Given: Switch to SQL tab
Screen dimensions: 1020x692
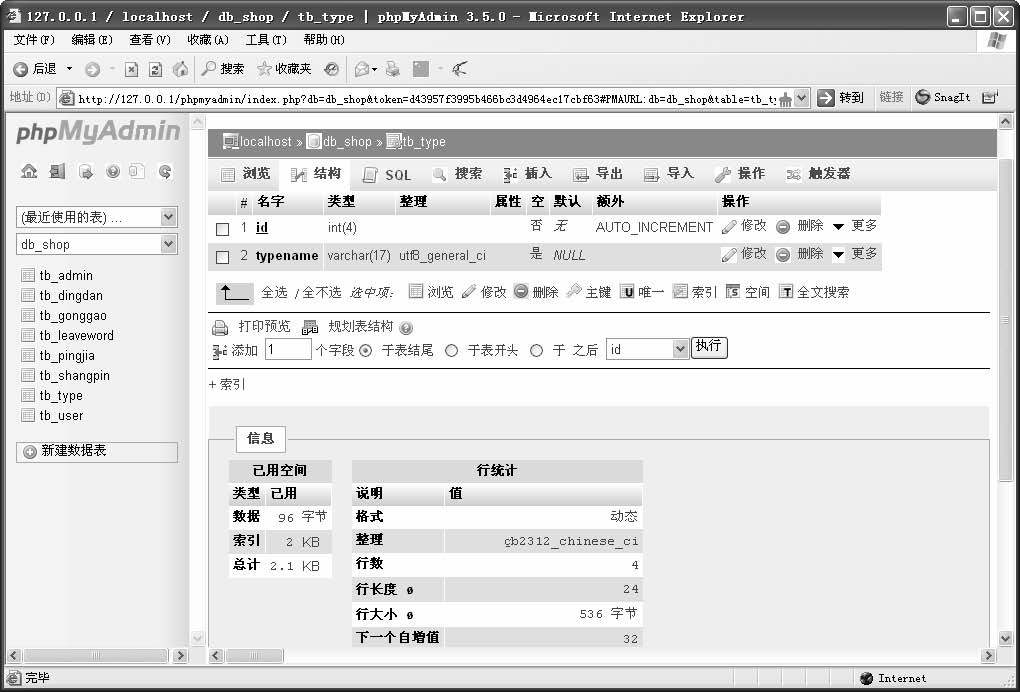Looking at the screenshot, I should click(x=386, y=174).
